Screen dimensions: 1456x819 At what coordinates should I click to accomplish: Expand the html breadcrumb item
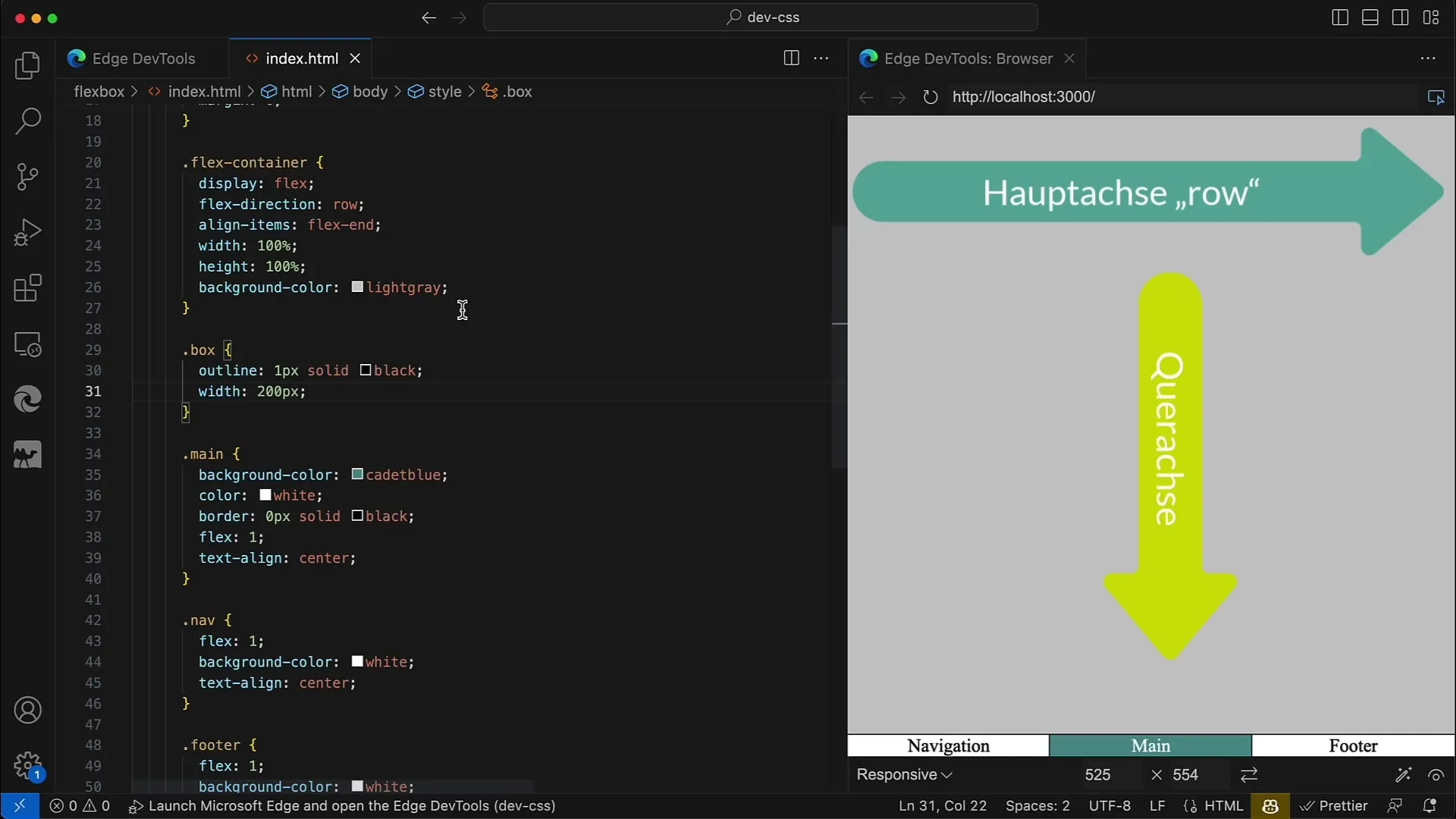tap(296, 91)
